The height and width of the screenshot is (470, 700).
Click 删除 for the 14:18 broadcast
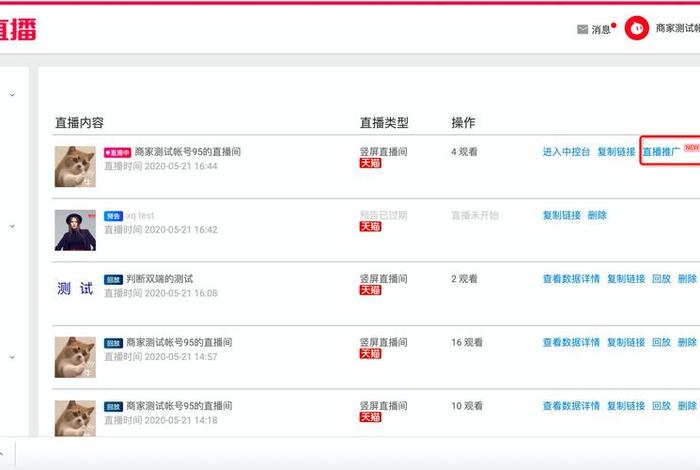[x=687, y=406]
